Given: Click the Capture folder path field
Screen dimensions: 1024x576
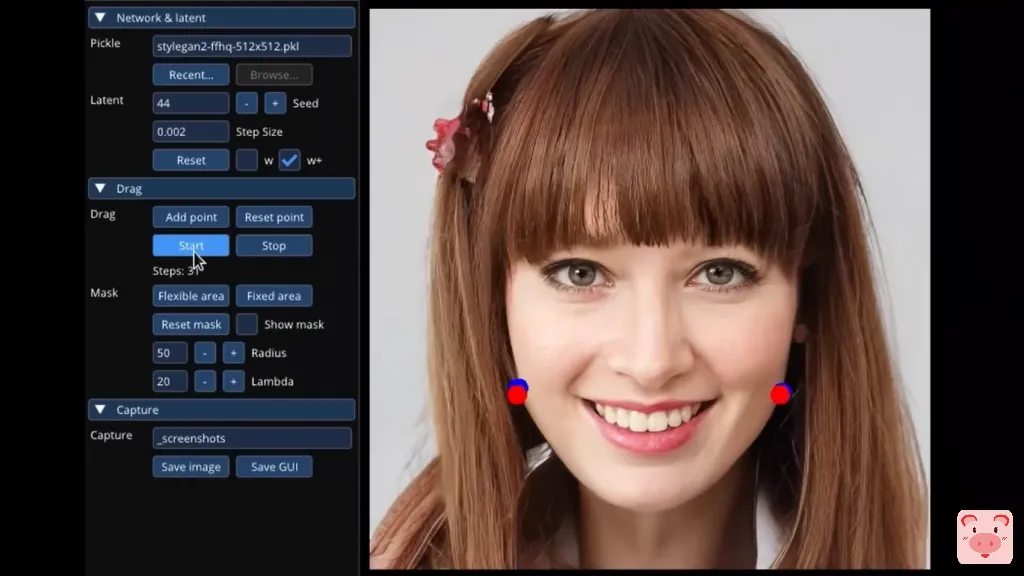Looking at the screenshot, I should (x=252, y=438).
